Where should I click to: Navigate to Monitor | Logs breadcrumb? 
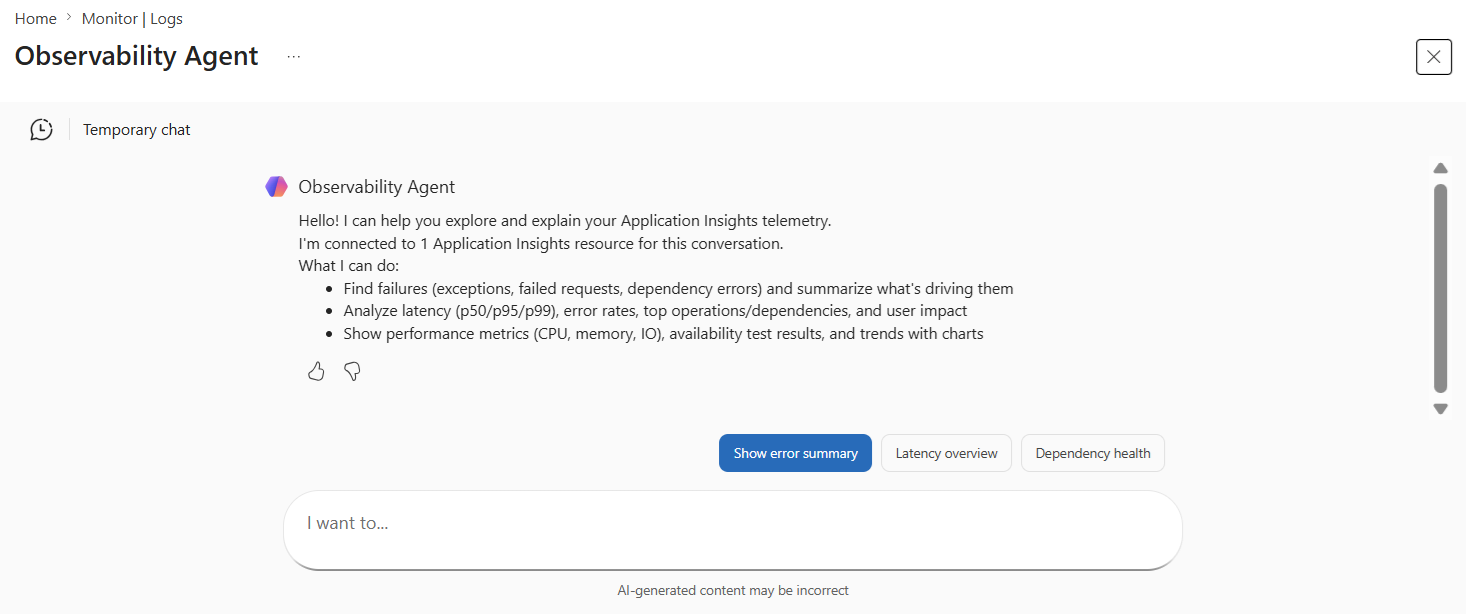tap(132, 19)
